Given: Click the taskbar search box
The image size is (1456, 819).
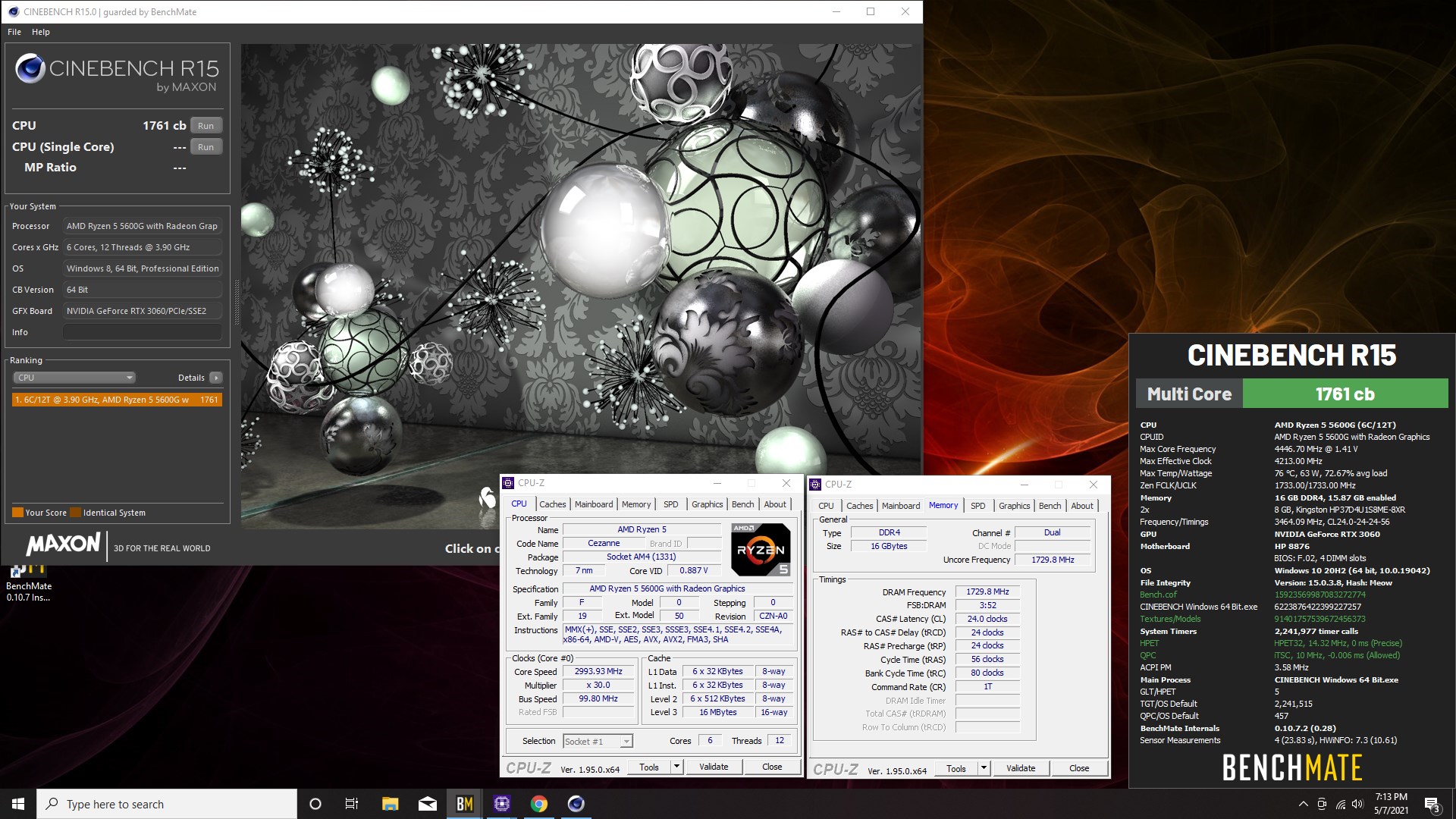Looking at the screenshot, I should click(x=167, y=804).
